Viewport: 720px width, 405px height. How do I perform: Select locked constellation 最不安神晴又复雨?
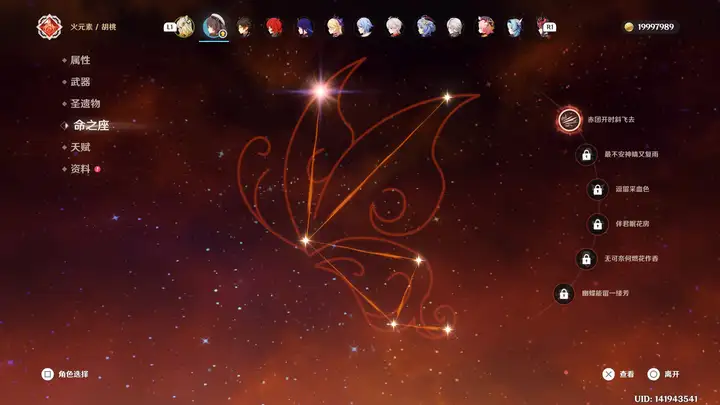click(586, 155)
